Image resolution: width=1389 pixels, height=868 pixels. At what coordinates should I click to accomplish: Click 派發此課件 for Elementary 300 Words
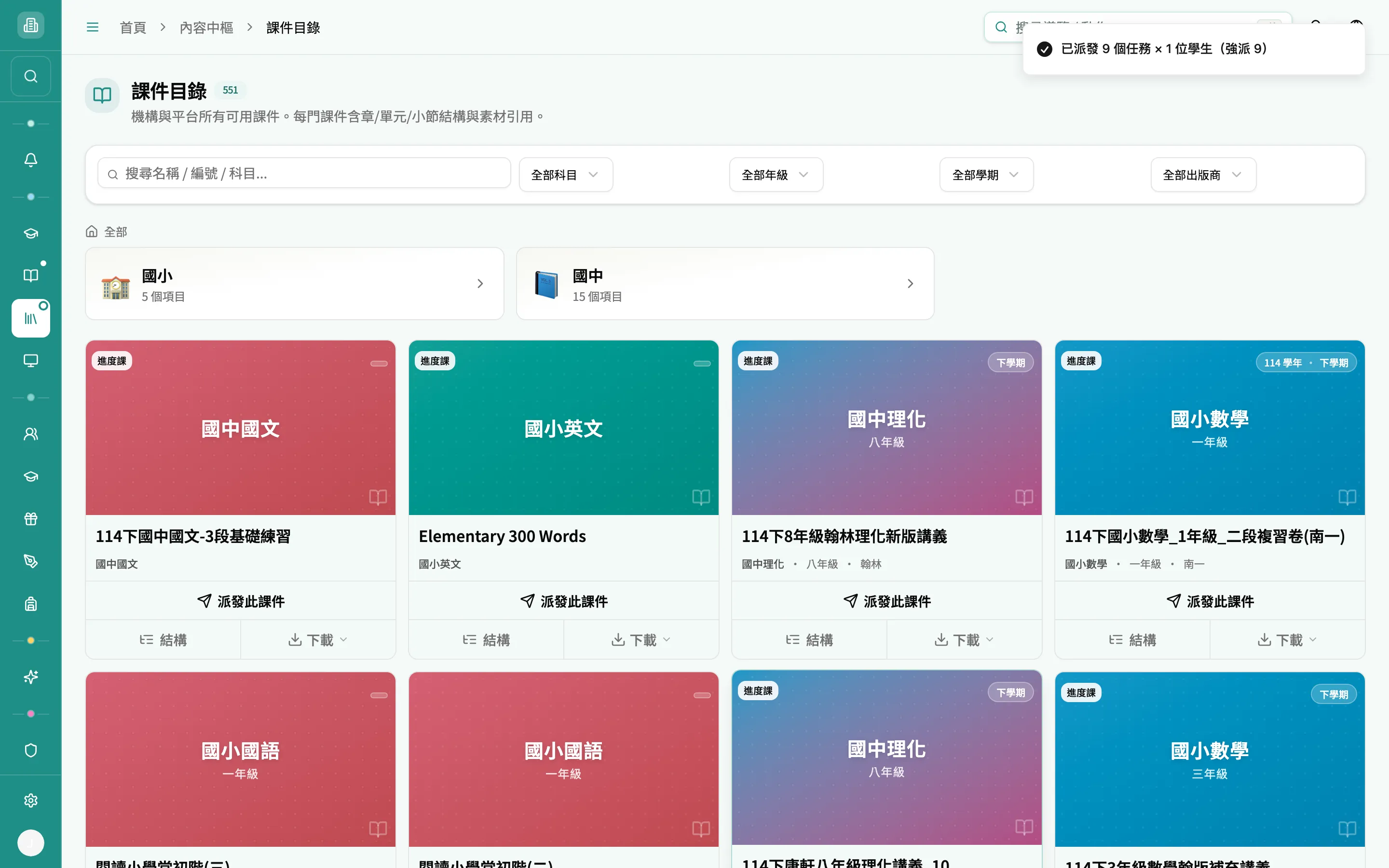[x=564, y=601]
